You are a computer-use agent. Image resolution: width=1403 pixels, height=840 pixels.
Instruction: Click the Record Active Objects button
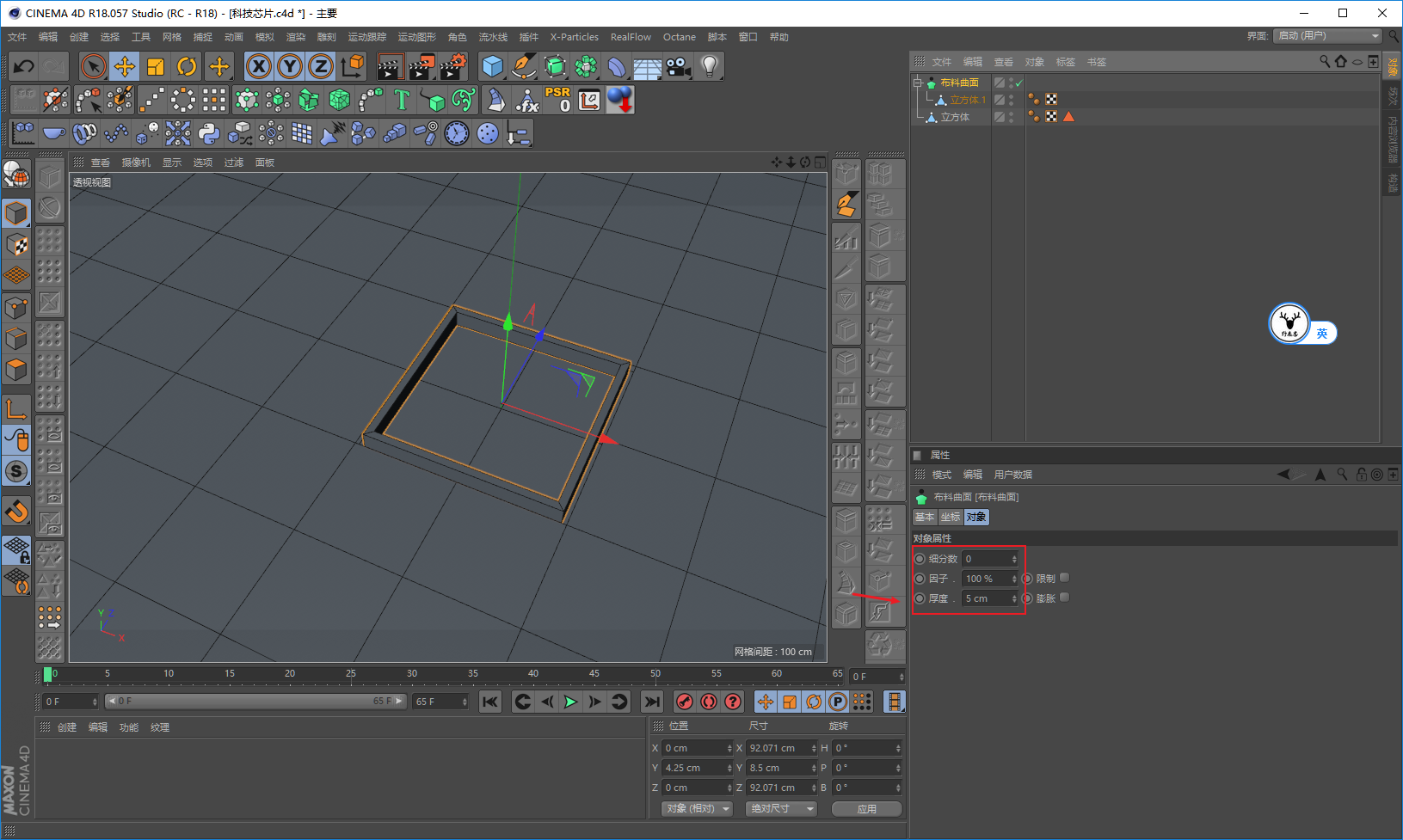click(x=685, y=702)
